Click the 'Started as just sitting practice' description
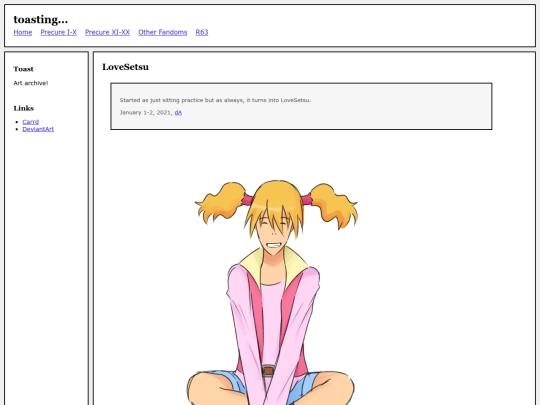The height and width of the screenshot is (405, 540). pos(215,100)
